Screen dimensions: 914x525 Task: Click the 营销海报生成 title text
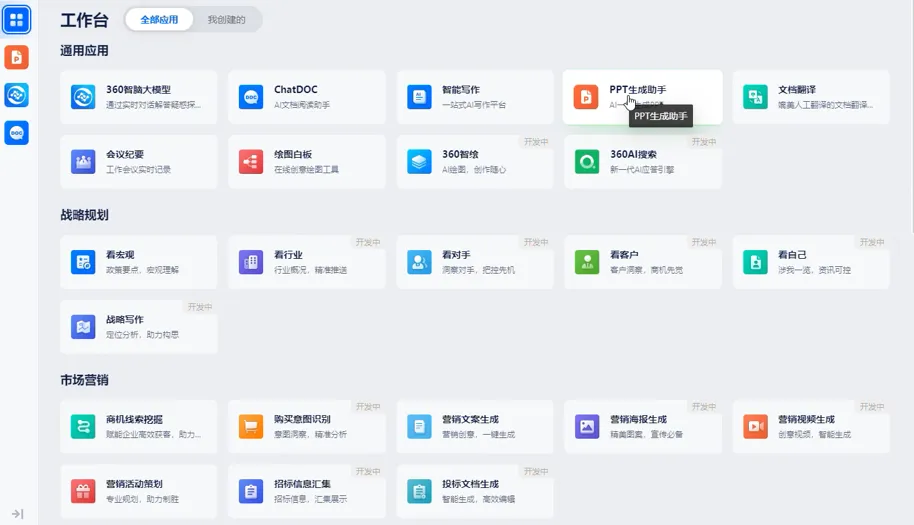638,420
